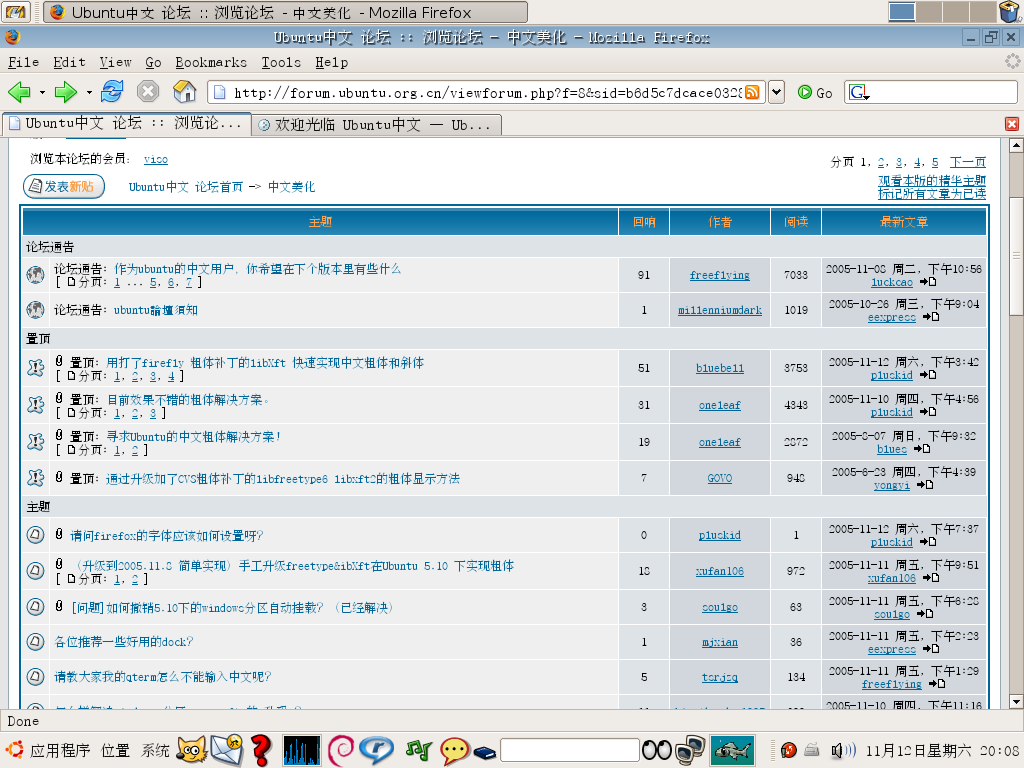The width and height of the screenshot is (1024, 768).
Task: Go forward with the green right arrow
Action: 65,92
